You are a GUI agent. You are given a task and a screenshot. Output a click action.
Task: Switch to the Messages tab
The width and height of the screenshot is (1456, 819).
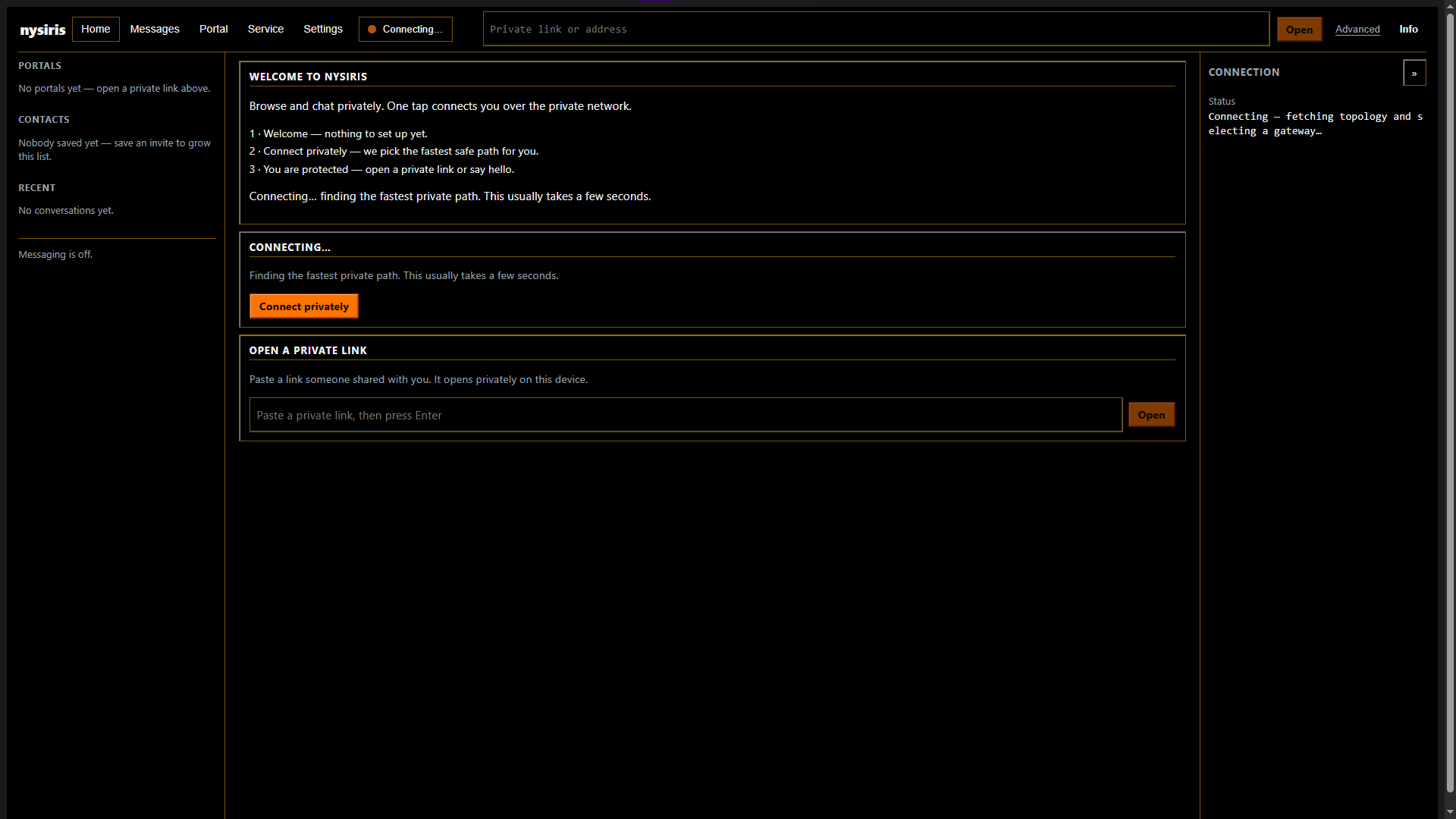point(155,29)
